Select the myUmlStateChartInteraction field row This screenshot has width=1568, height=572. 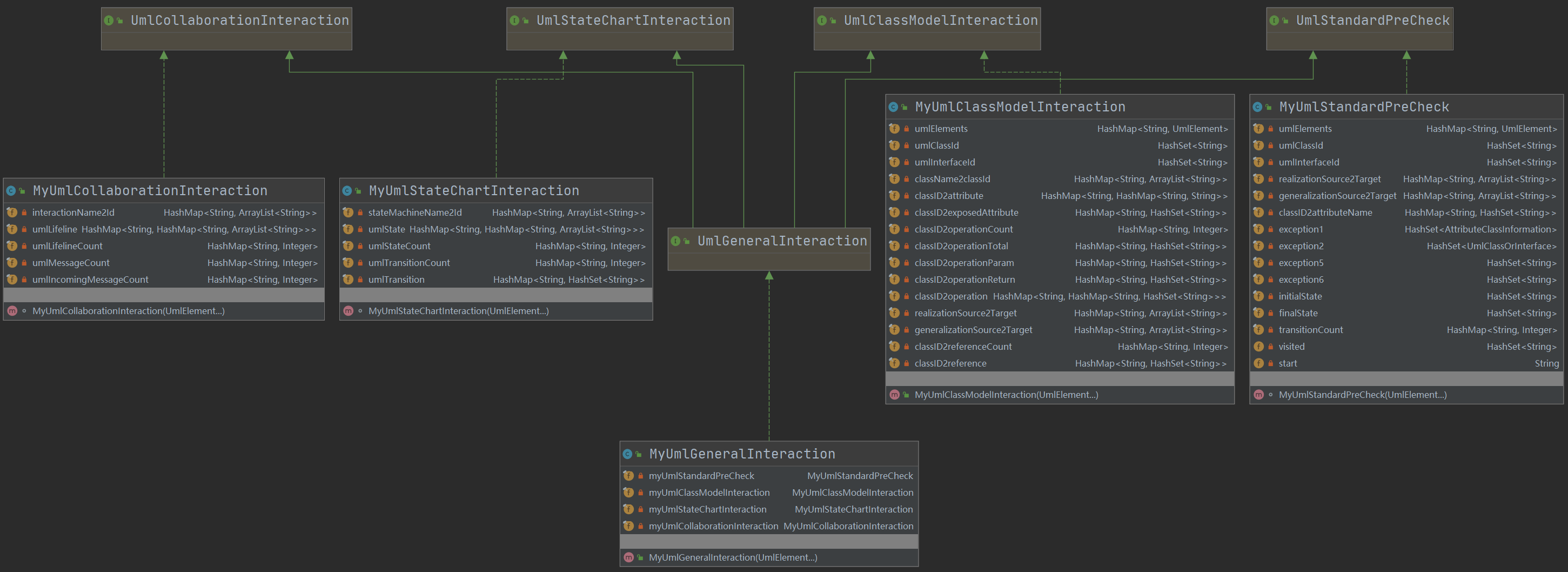[769, 509]
